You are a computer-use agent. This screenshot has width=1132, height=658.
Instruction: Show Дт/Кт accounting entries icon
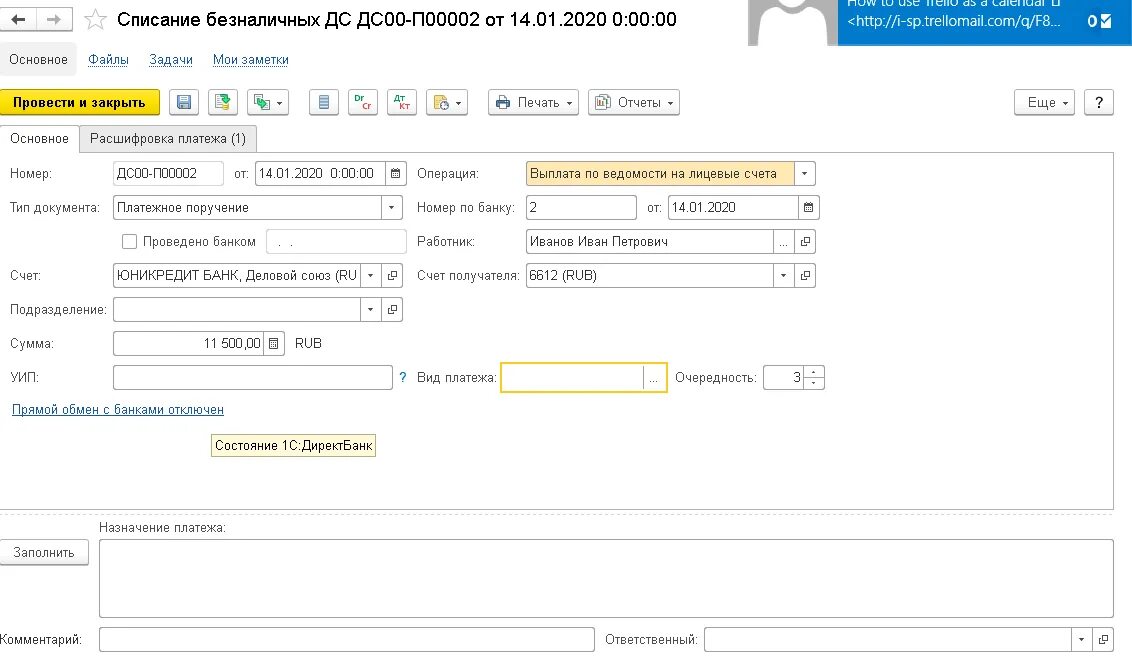tap(402, 103)
